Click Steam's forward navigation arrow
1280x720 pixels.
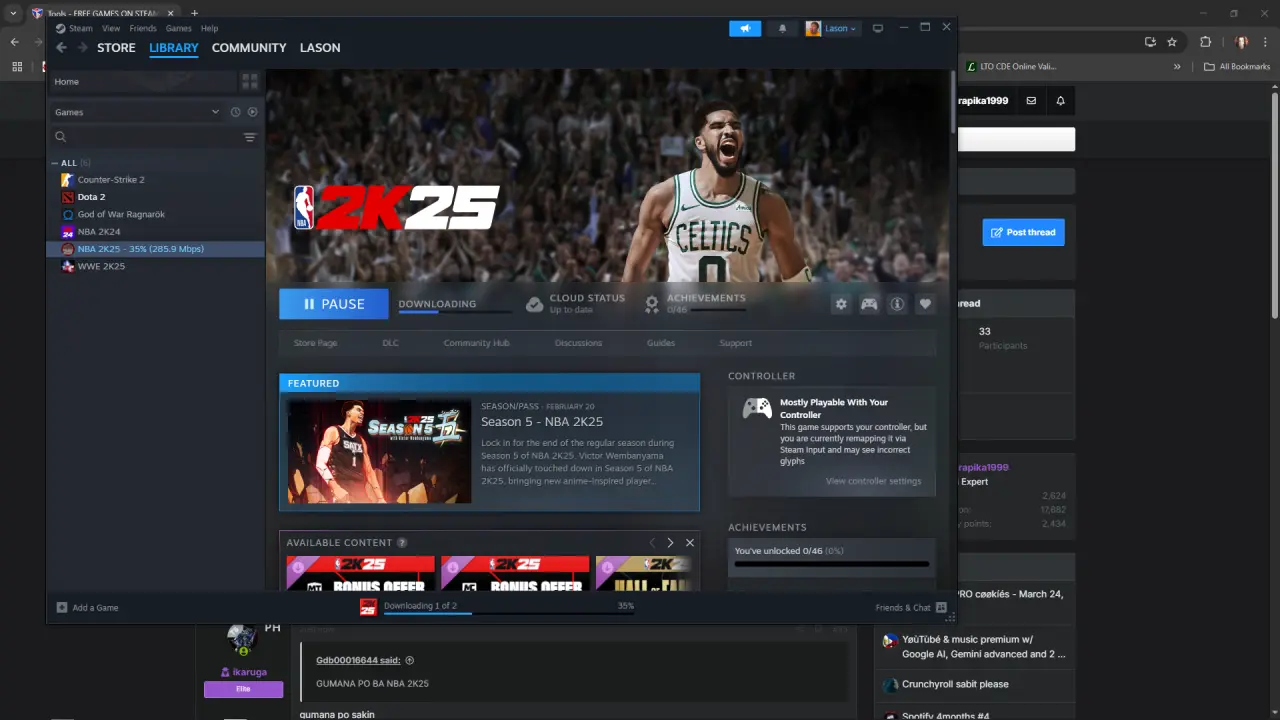point(82,48)
